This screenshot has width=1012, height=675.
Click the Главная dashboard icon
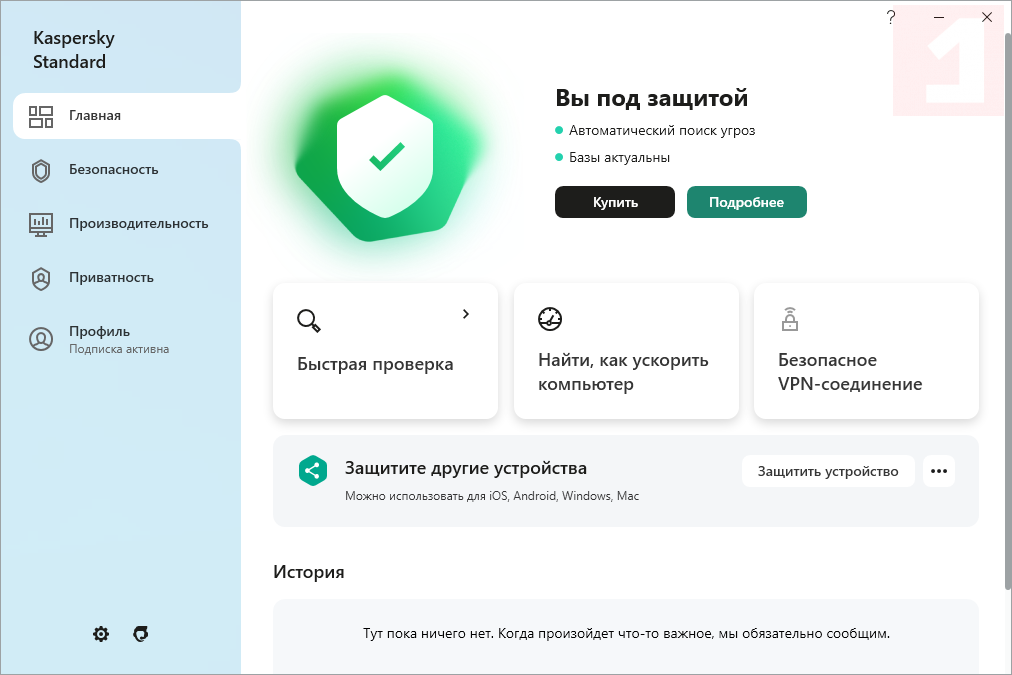(41, 116)
